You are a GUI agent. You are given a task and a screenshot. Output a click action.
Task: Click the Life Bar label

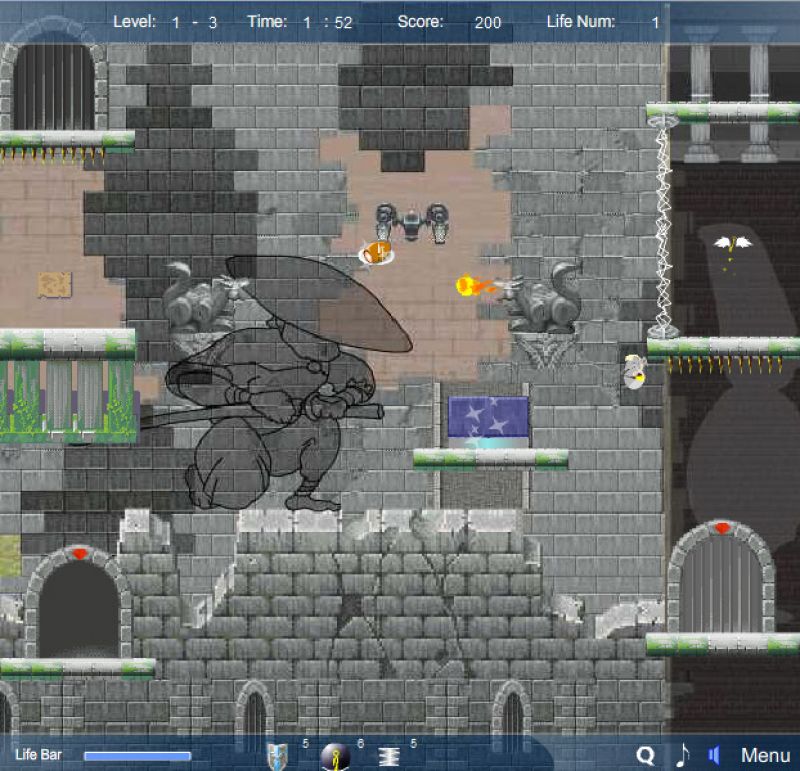(38, 755)
